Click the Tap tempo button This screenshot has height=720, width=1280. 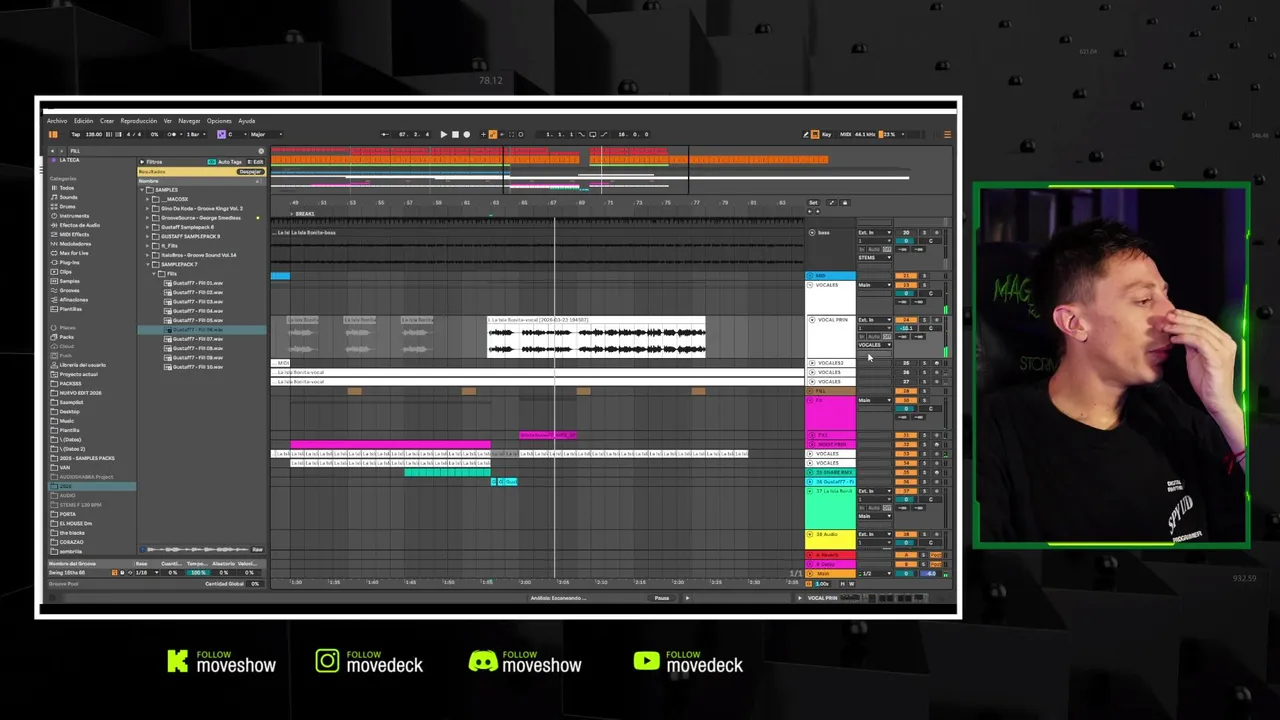75,134
